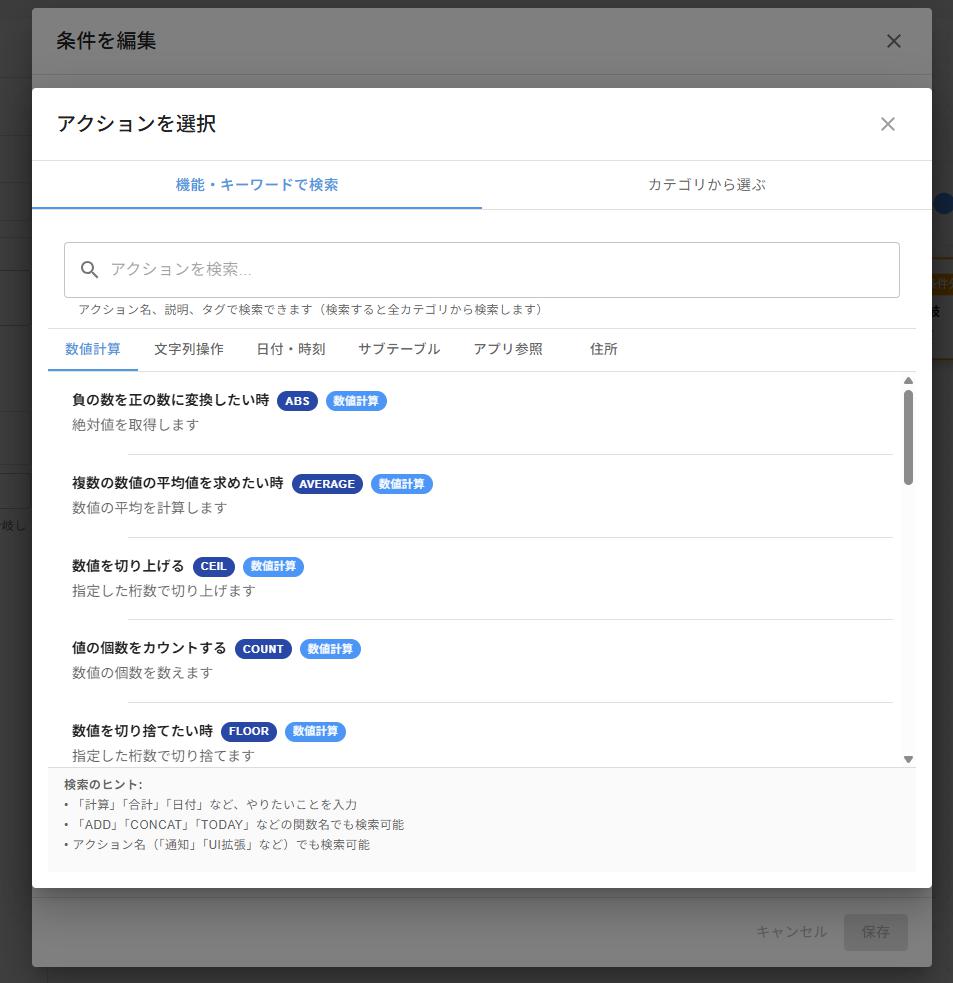Select the ABS absolute value function badge
The image size is (953, 983).
(x=296, y=400)
